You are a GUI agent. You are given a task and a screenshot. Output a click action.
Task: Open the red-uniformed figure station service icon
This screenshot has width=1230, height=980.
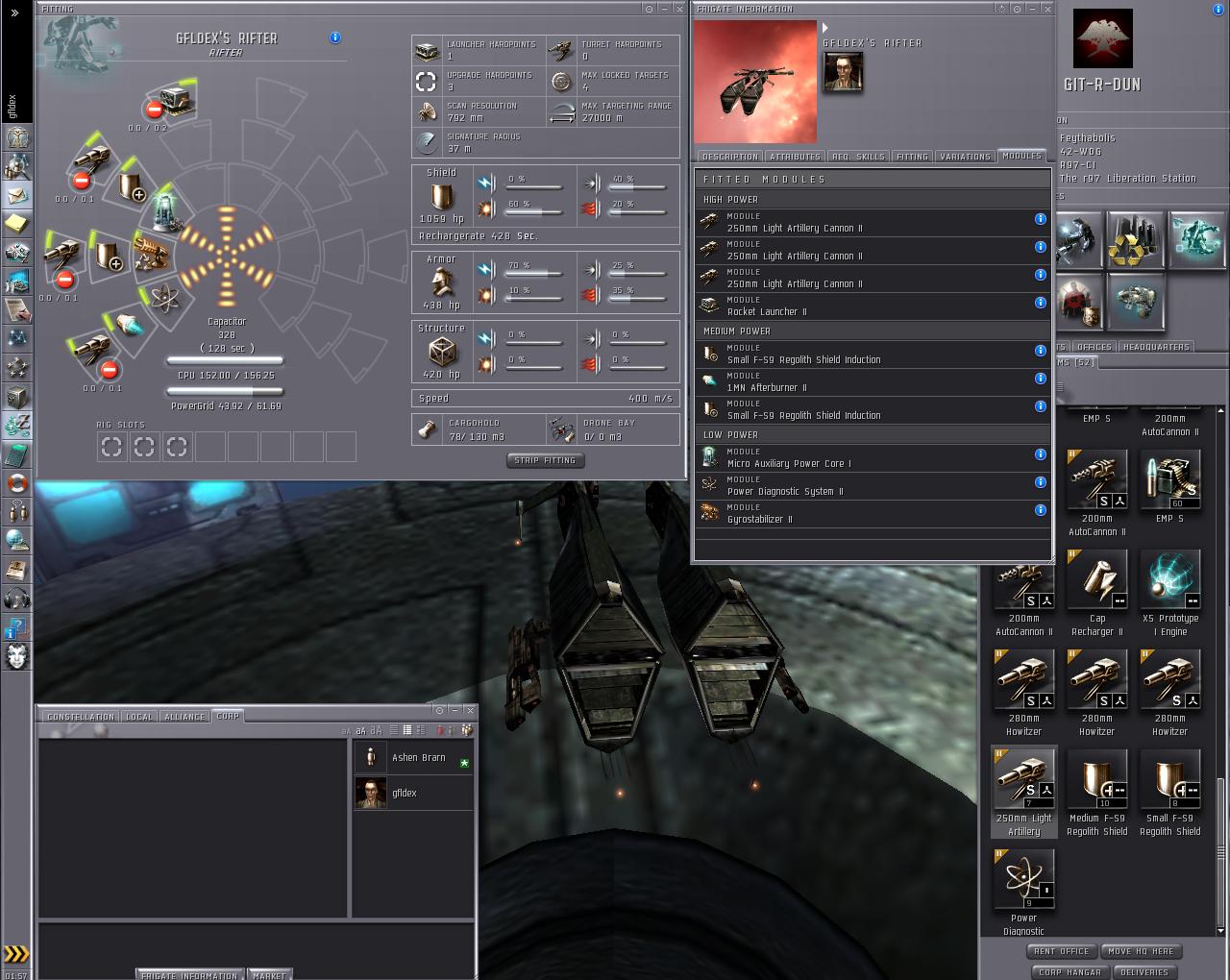point(1080,301)
